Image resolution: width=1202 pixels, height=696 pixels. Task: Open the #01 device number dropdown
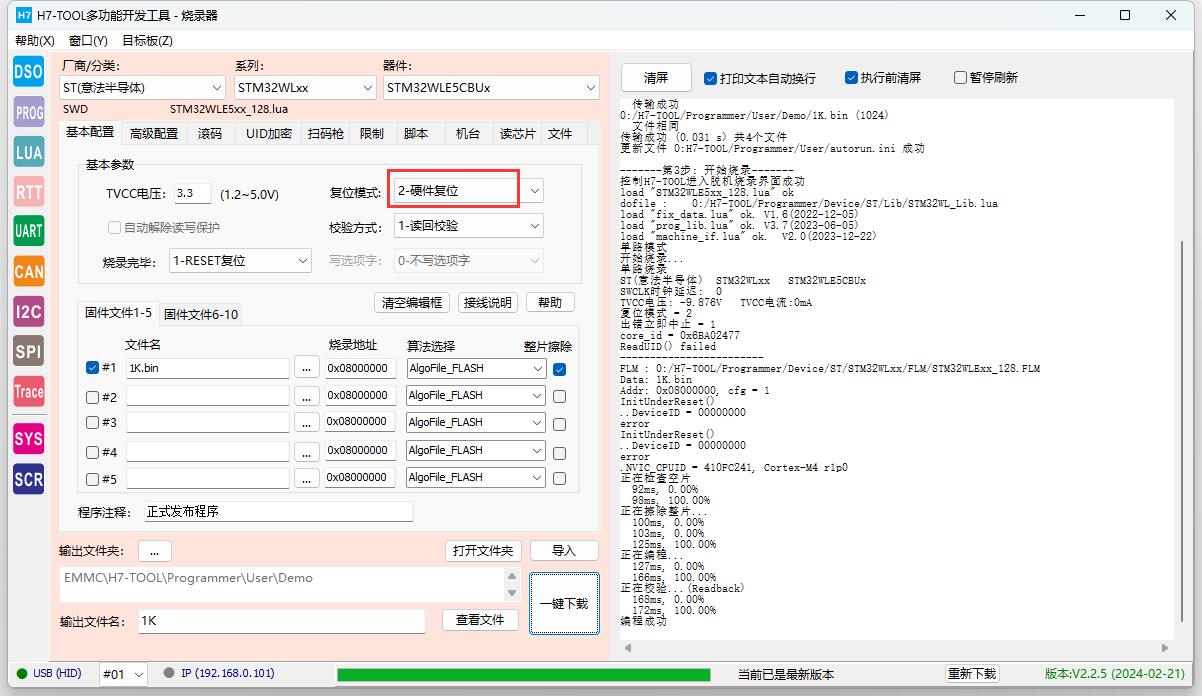pyautogui.click(x=123, y=675)
